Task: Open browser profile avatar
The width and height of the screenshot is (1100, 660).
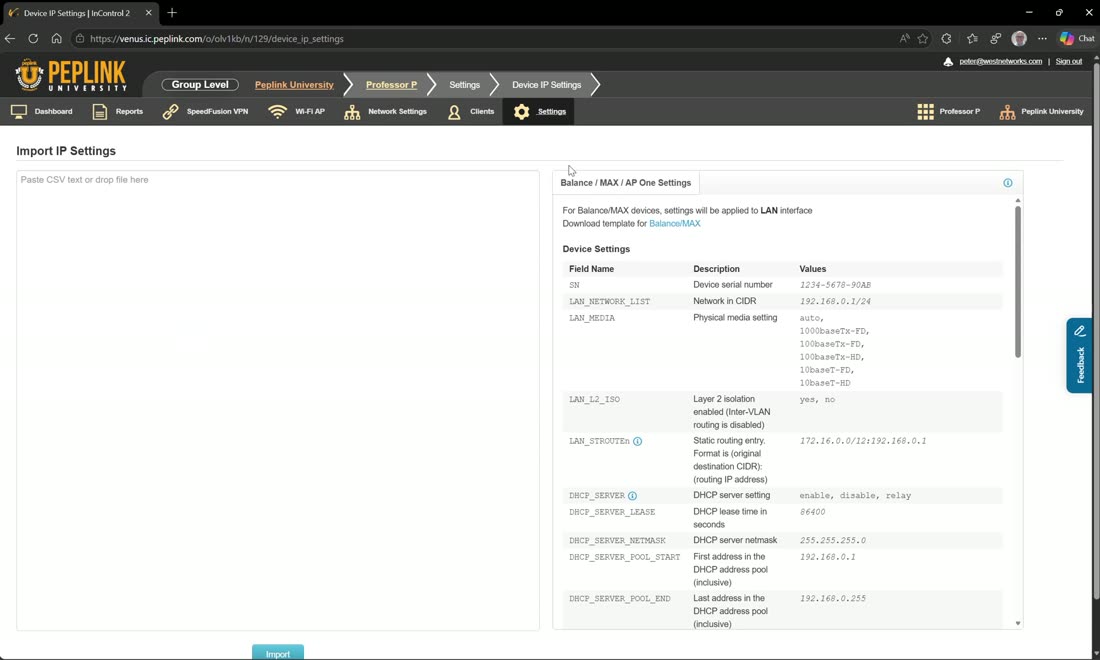Action: coord(1019,39)
